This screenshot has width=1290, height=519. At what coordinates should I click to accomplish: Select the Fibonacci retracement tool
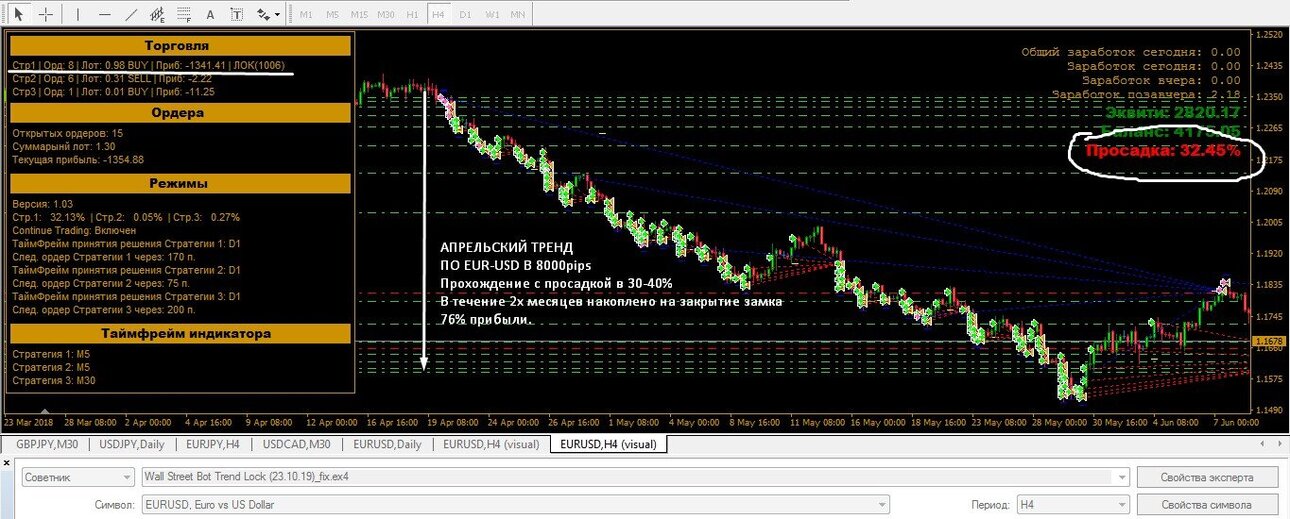click(x=183, y=15)
